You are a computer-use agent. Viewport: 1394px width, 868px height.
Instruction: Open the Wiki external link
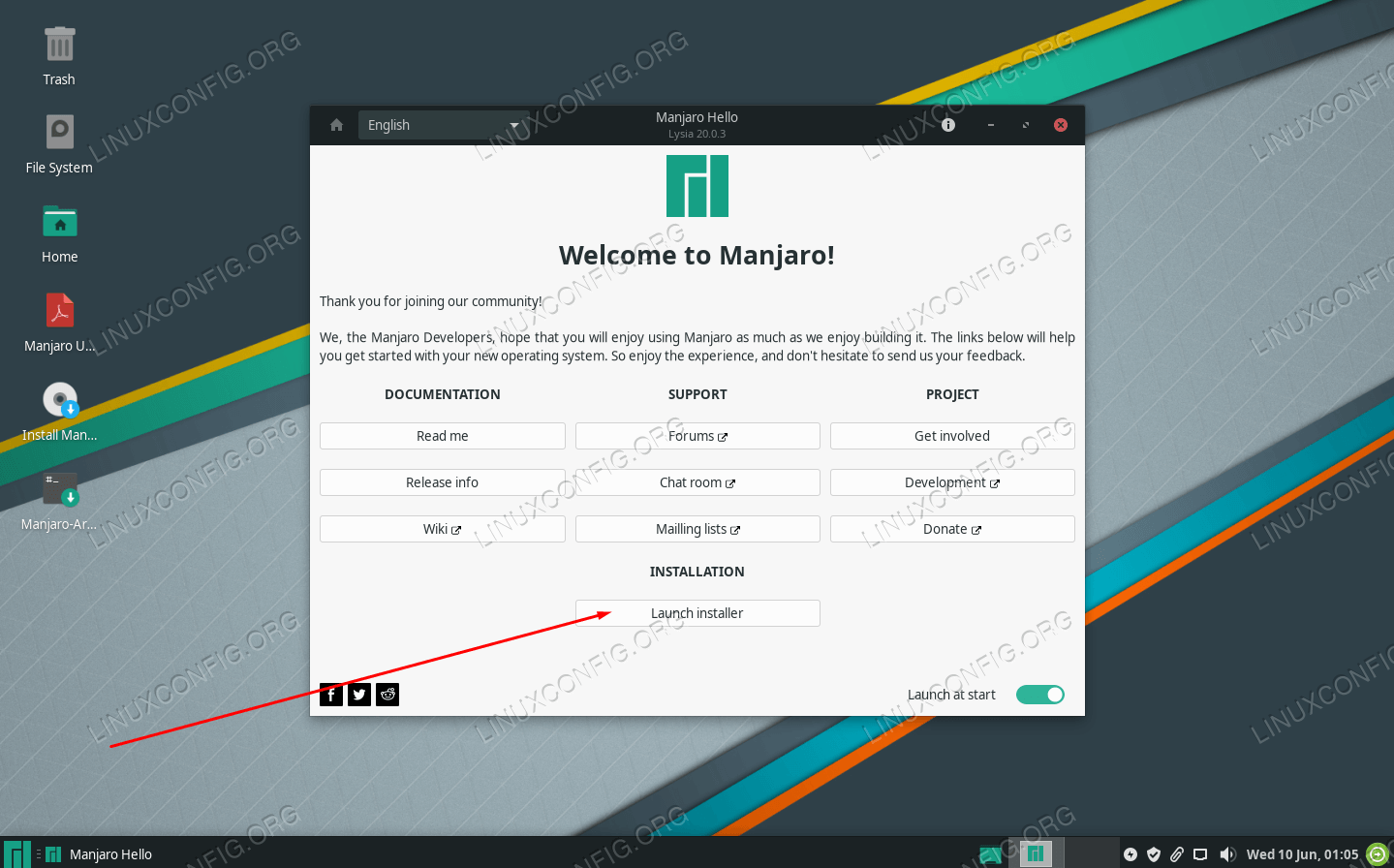point(443,529)
